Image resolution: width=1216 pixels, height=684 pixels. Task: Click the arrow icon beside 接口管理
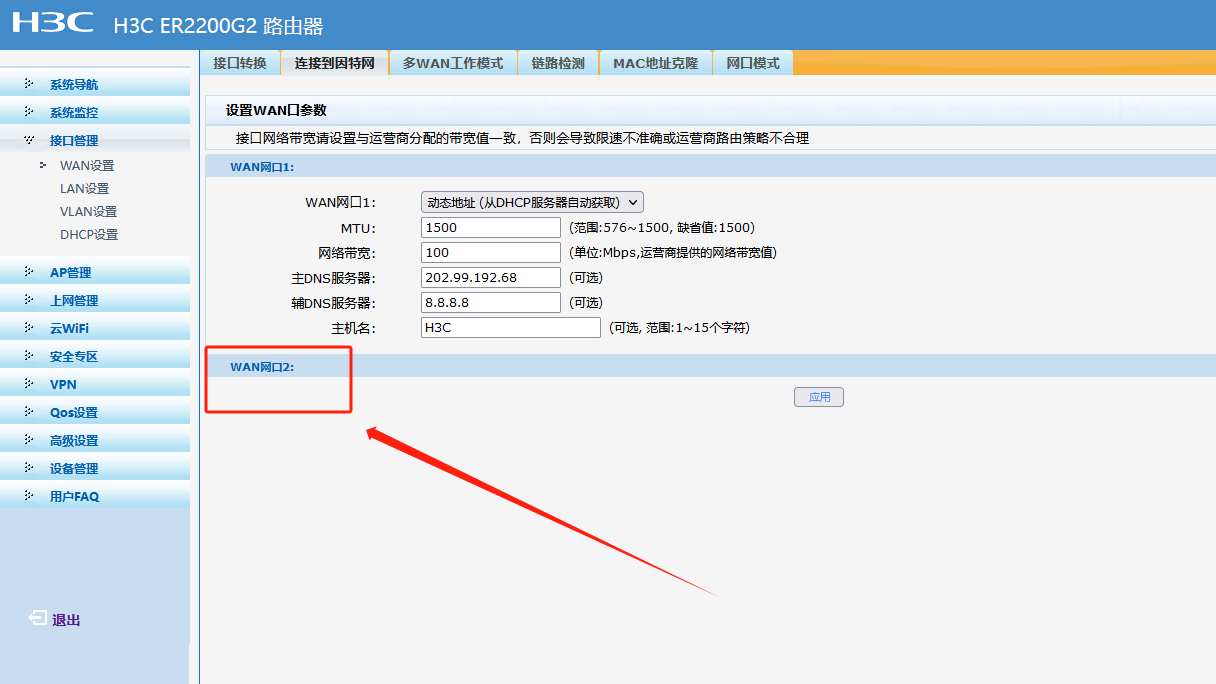(29, 140)
